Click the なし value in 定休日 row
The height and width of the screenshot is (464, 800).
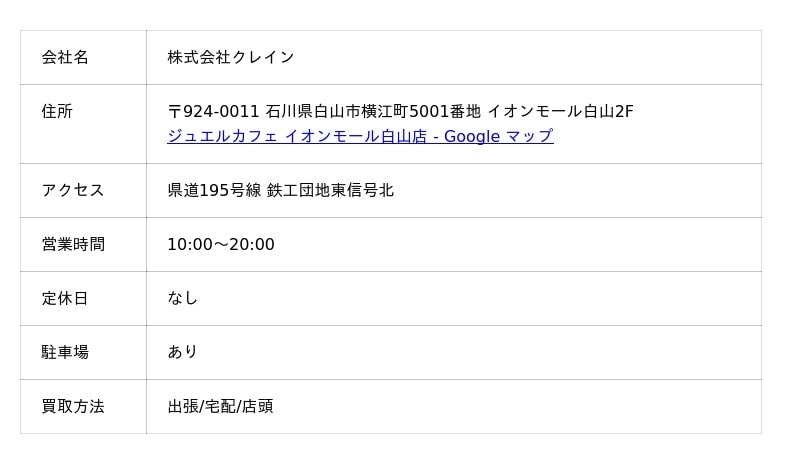click(x=182, y=298)
